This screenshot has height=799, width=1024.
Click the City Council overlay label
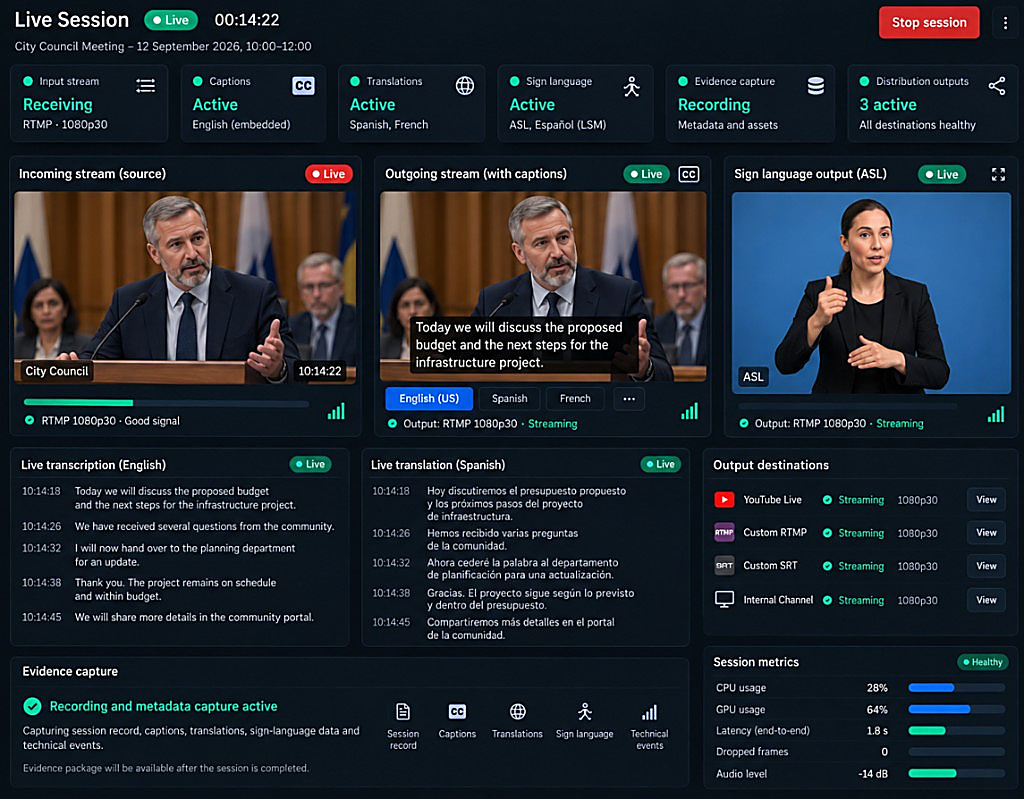[x=56, y=371]
